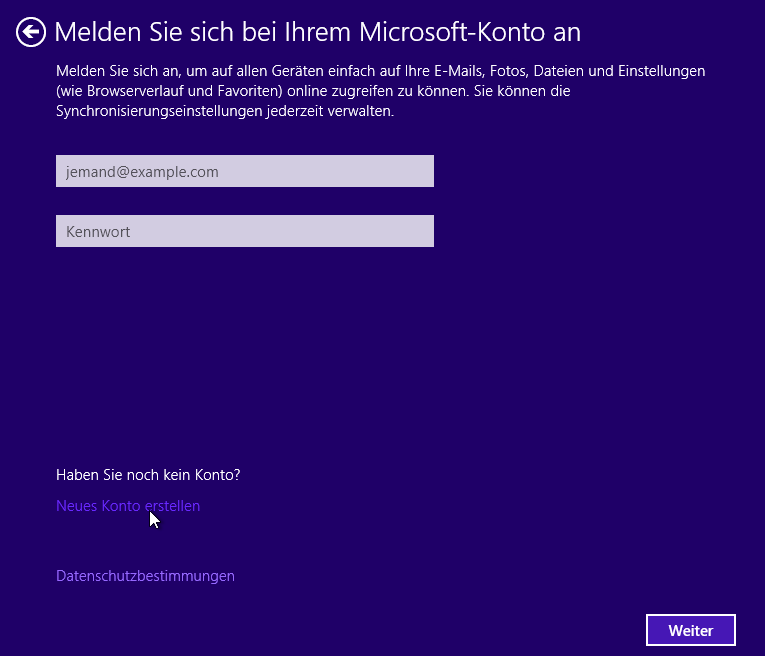
Task: Select heading Melden Sie sich bei Ihrem Microsoft-Konto an
Action: coord(318,32)
